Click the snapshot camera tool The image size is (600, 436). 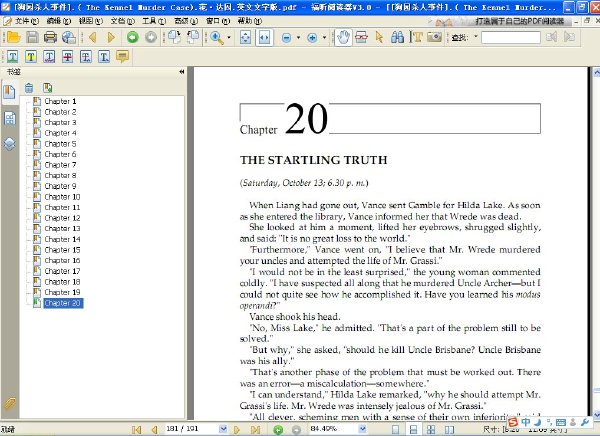click(x=434, y=38)
